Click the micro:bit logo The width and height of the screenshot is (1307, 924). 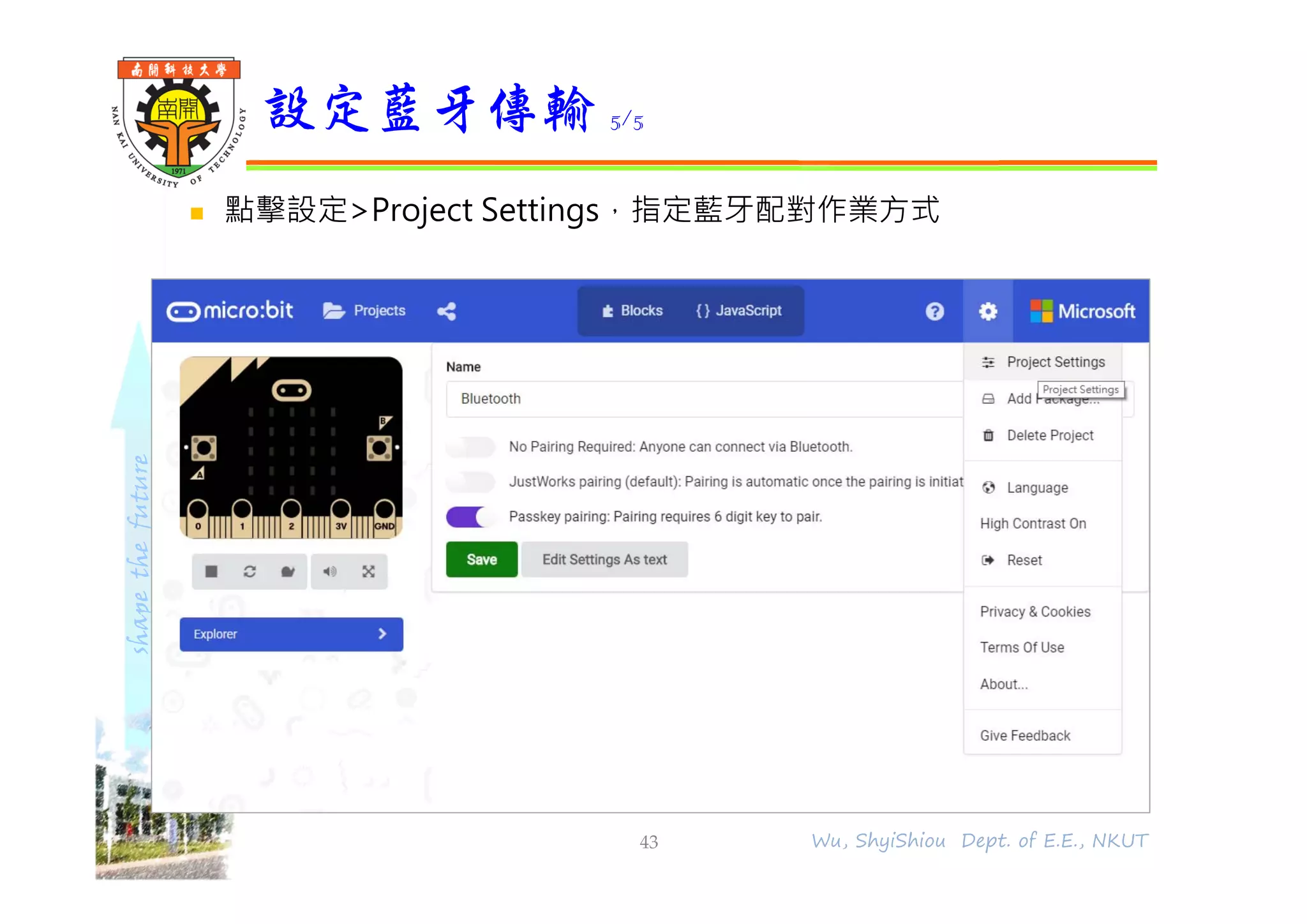[x=230, y=311]
